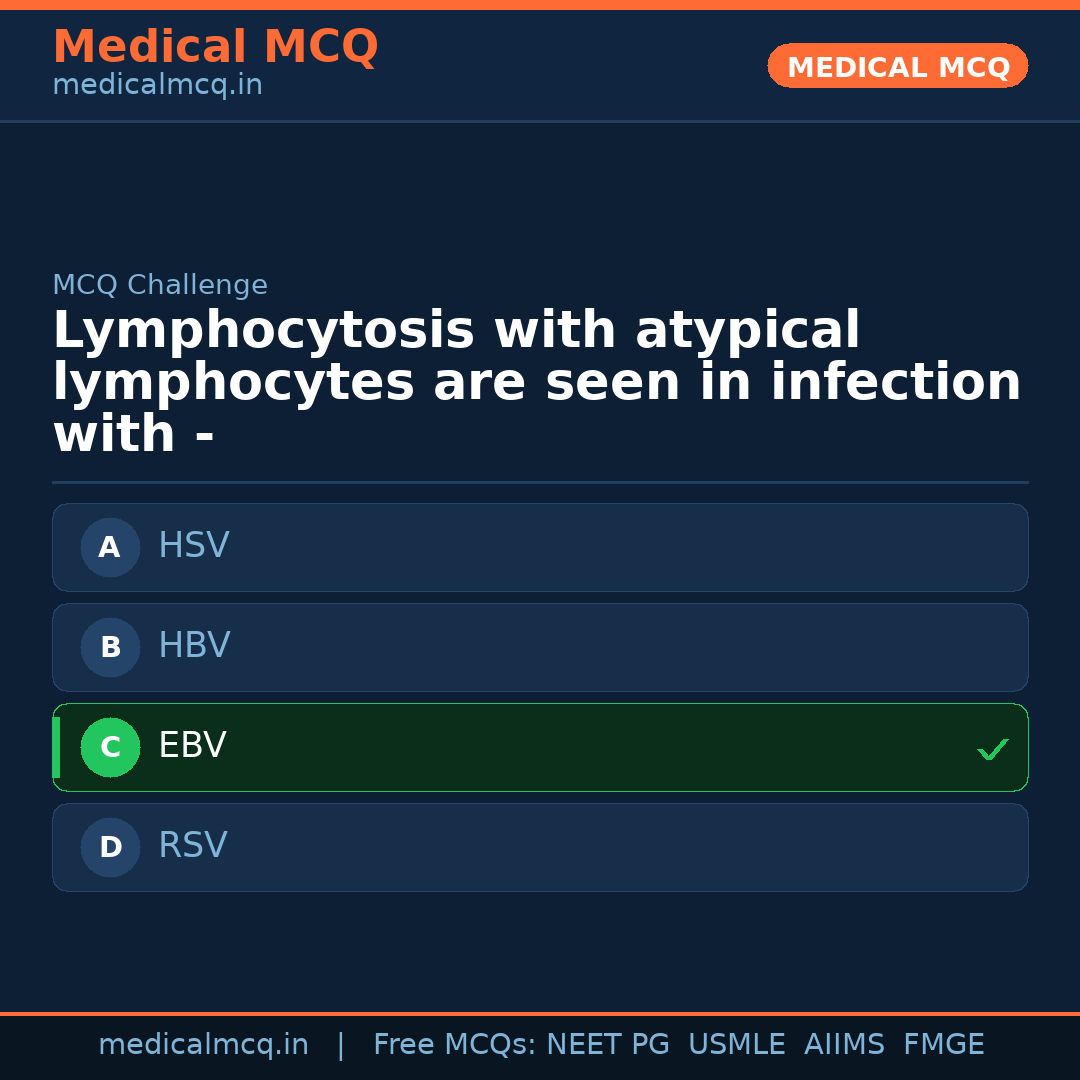The image size is (1080, 1080).
Task: Open medicalmcq.in link below the header title
Action: [x=157, y=85]
